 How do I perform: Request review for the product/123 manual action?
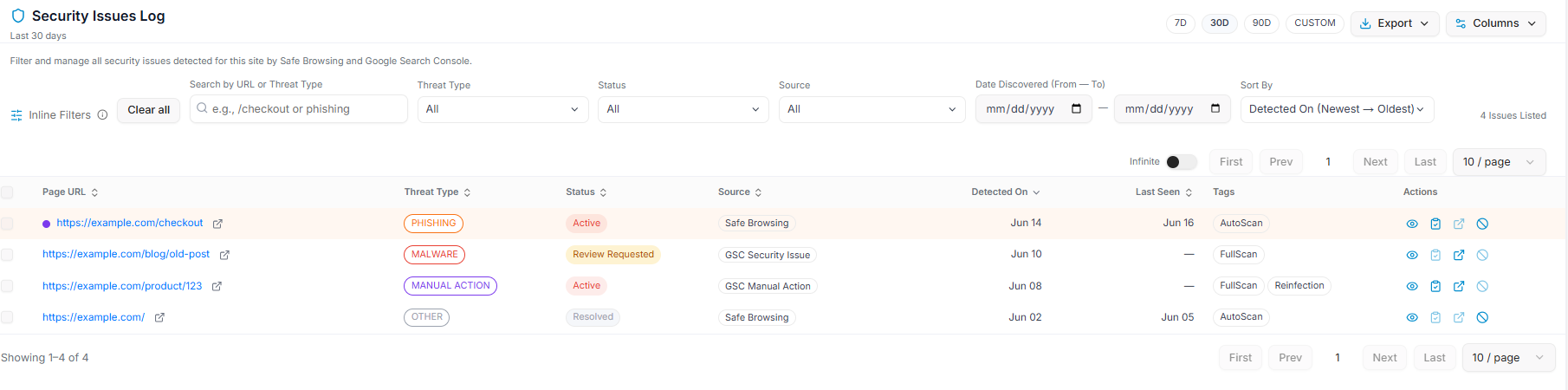point(1435,286)
